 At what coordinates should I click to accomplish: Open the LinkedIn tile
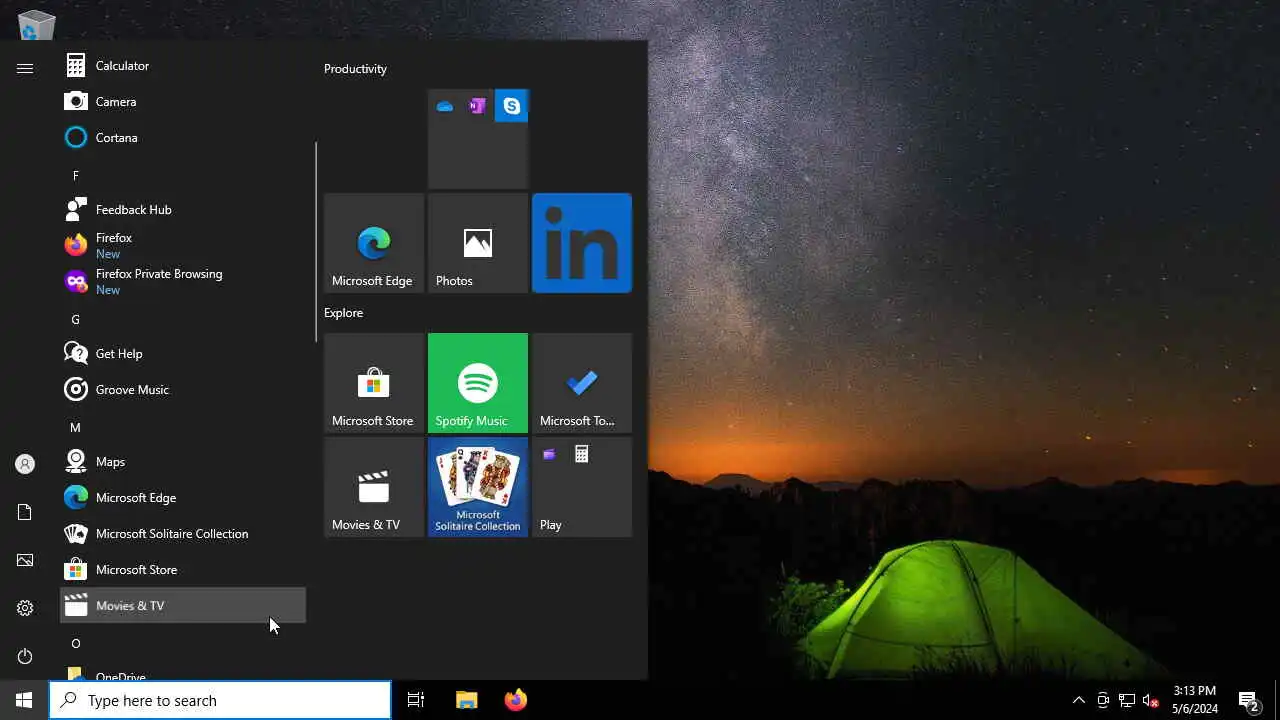coord(582,243)
